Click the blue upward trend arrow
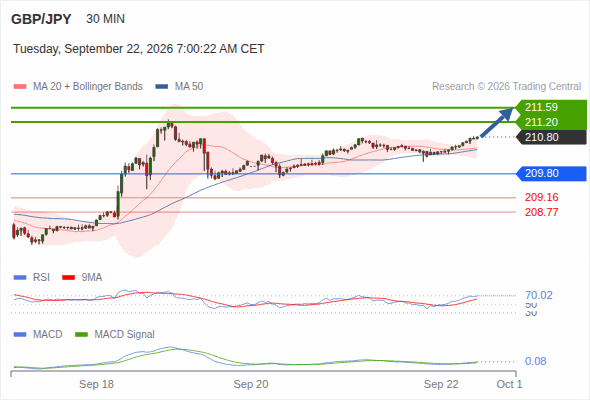 [497, 122]
